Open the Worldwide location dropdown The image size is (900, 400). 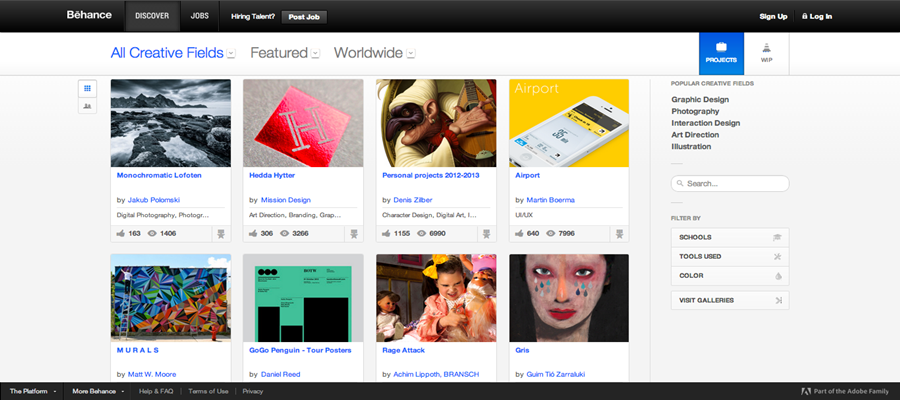pyautogui.click(x=411, y=54)
